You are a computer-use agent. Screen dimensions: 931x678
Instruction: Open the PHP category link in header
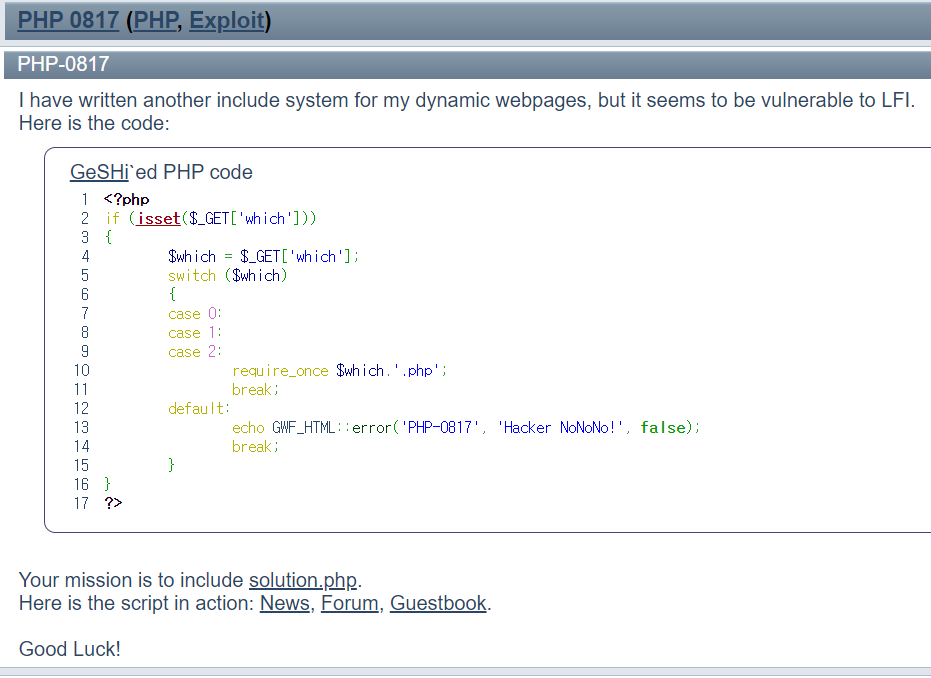tap(156, 20)
